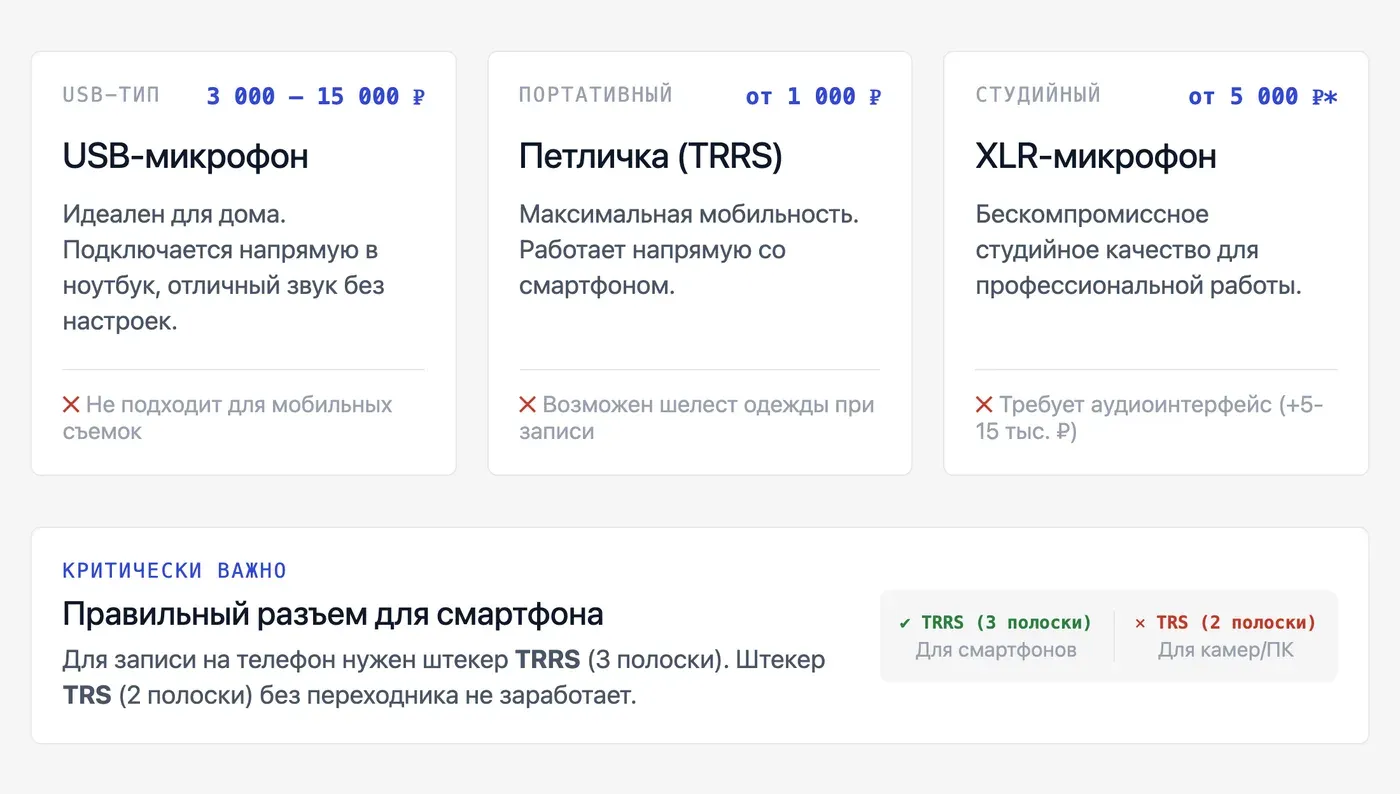Click the drawback "Возможен шелест одежды при записи"
Image resolution: width=1400 pixels, height=794 pixels.
click(x=697, y=418)
